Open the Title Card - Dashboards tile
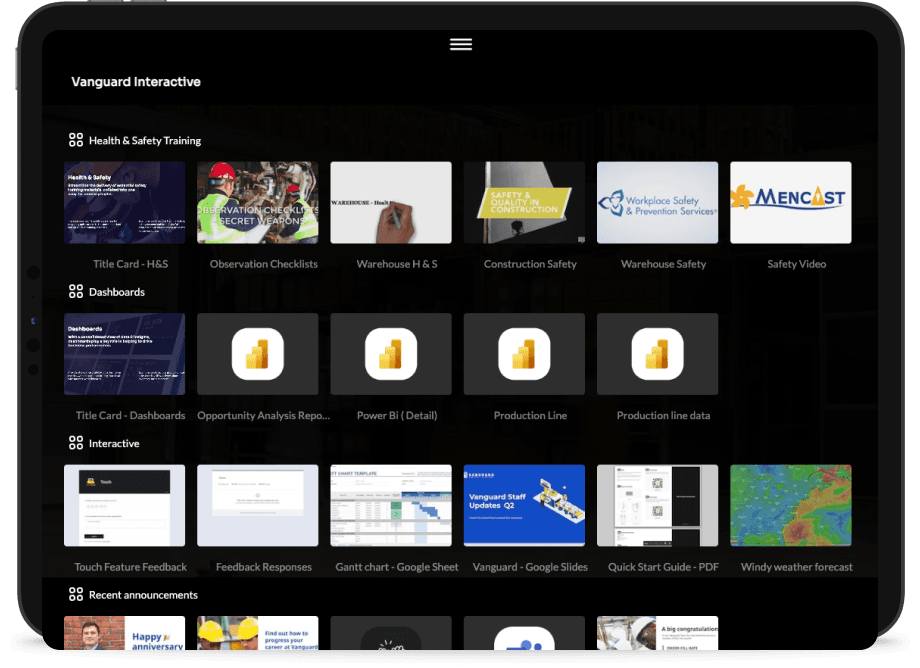This screenshot has height=668, width=920. click(124, 354)
